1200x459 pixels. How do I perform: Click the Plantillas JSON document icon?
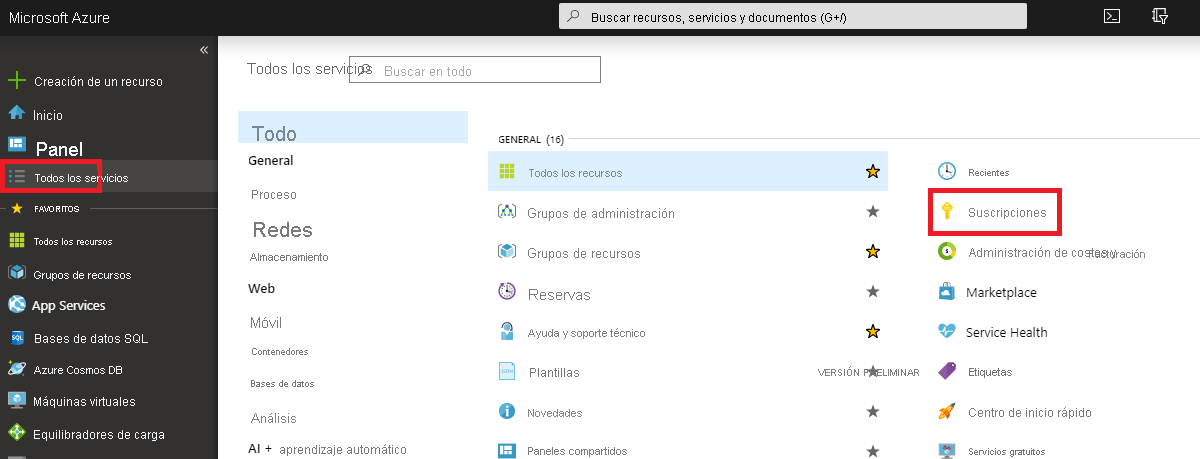click(507, 371)
